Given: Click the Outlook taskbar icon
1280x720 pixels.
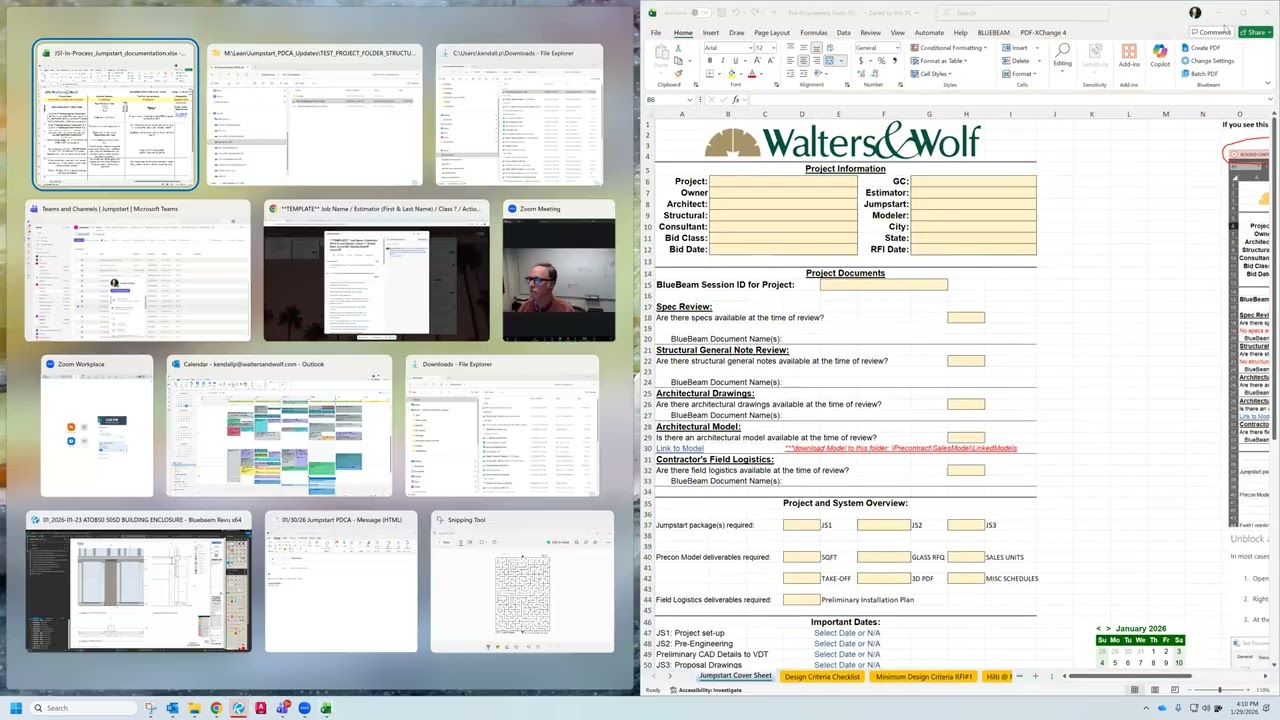Looking at the screenshot, I should click(x=172, y=708).
